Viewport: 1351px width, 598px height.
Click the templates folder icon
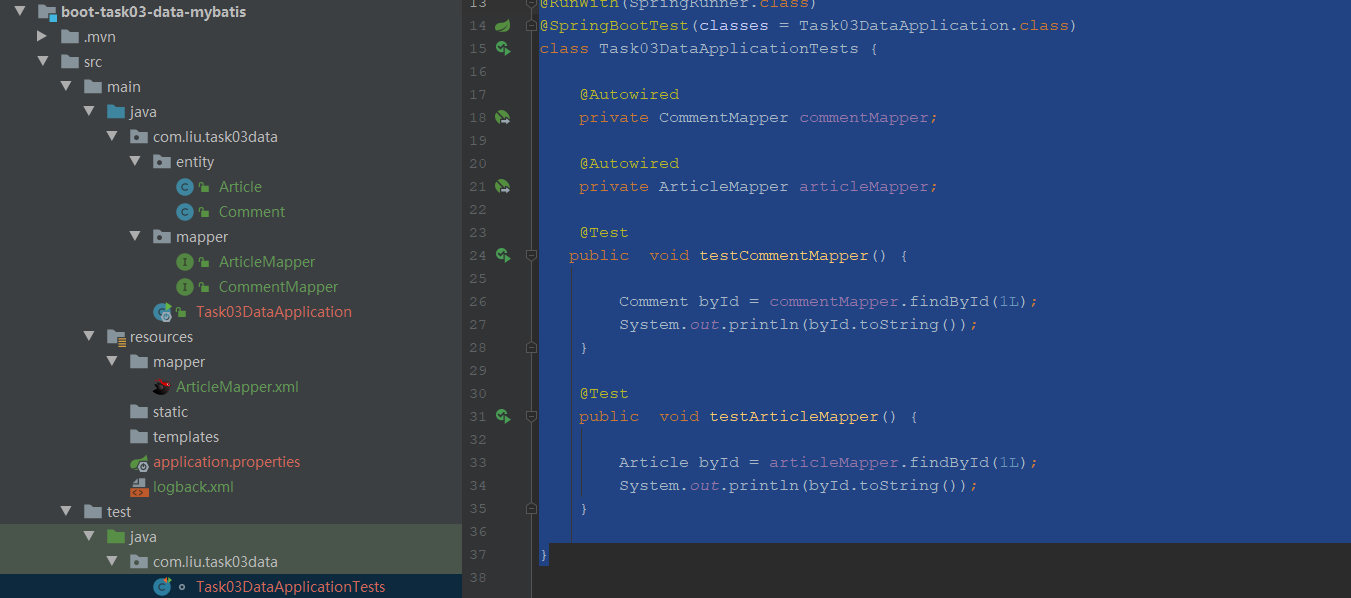click(139, 437)
